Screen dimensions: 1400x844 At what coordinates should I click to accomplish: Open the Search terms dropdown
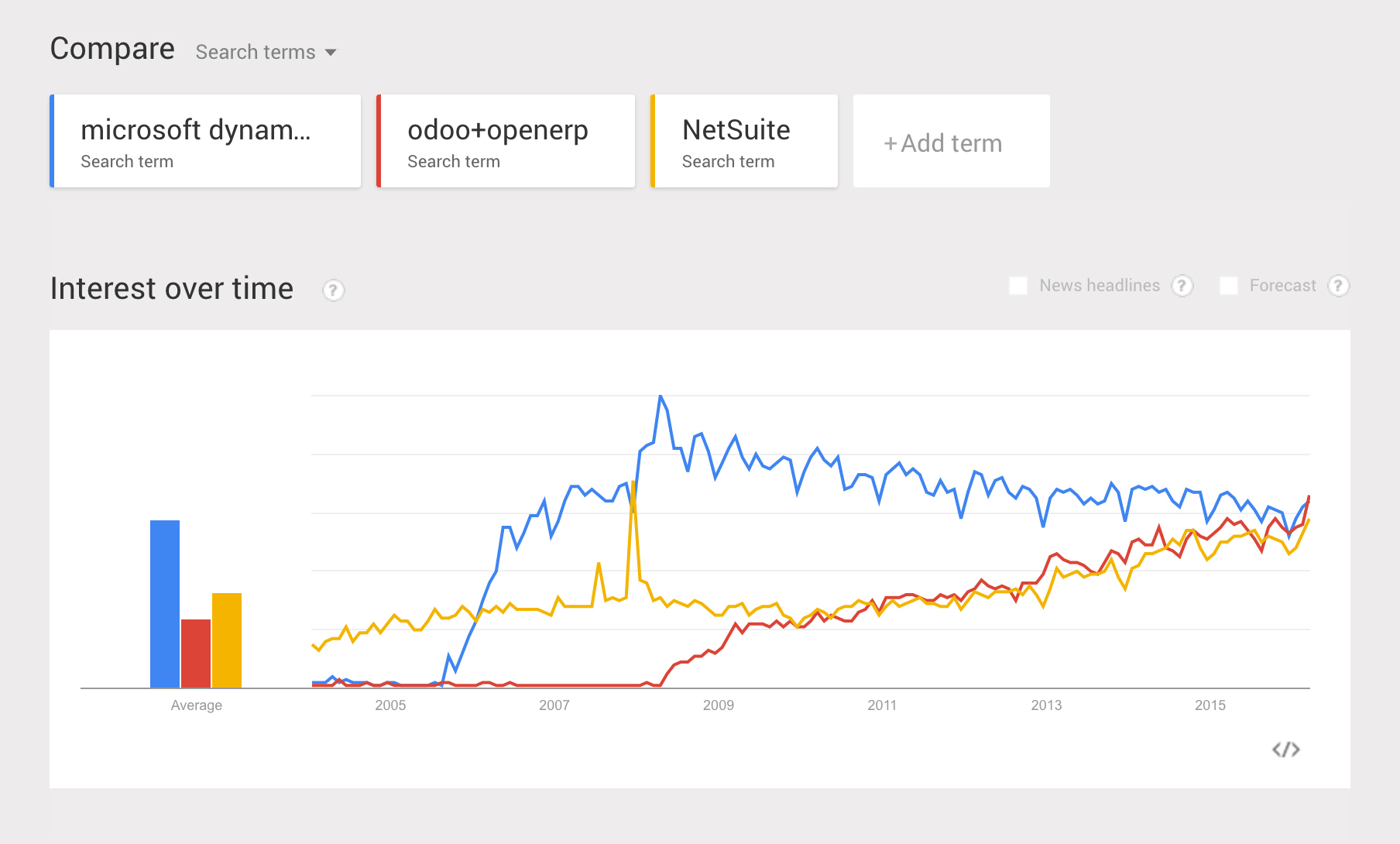[266, 52]
